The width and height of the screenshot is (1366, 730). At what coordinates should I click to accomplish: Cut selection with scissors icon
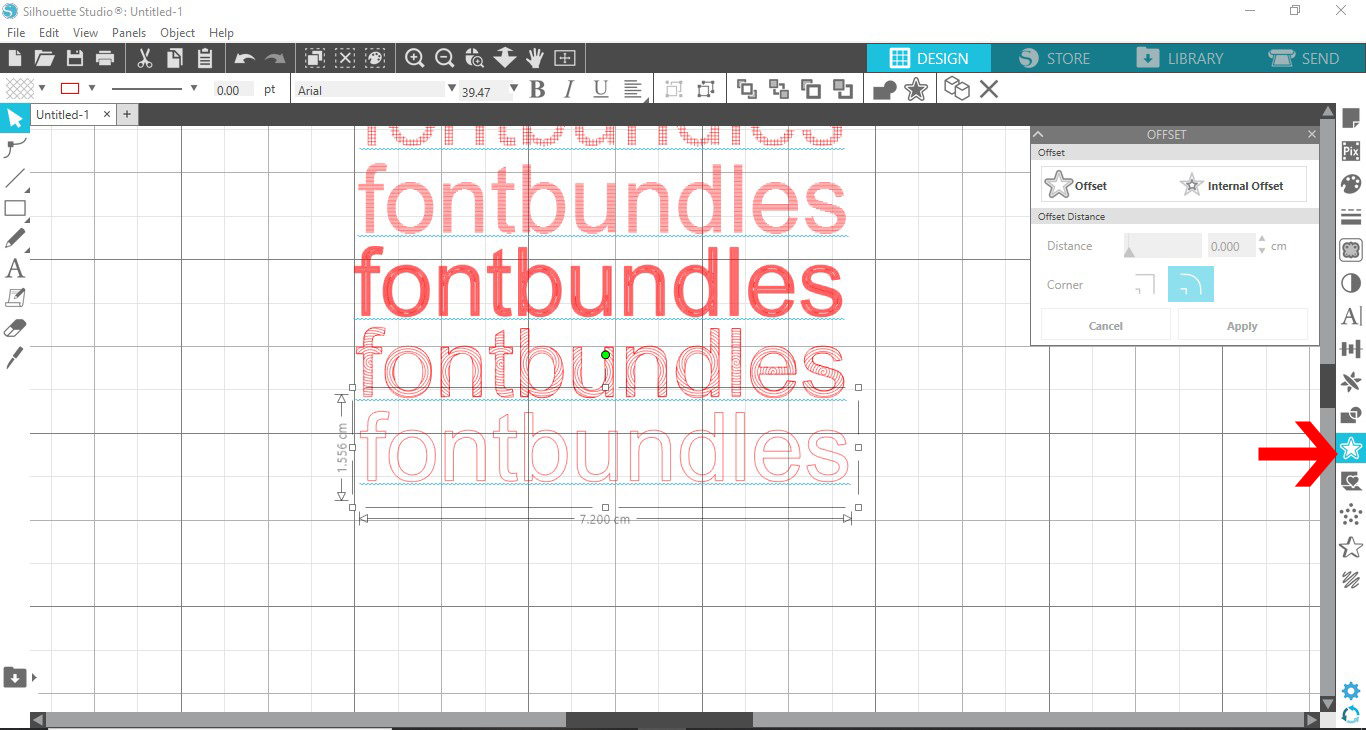tap(145, 58)
